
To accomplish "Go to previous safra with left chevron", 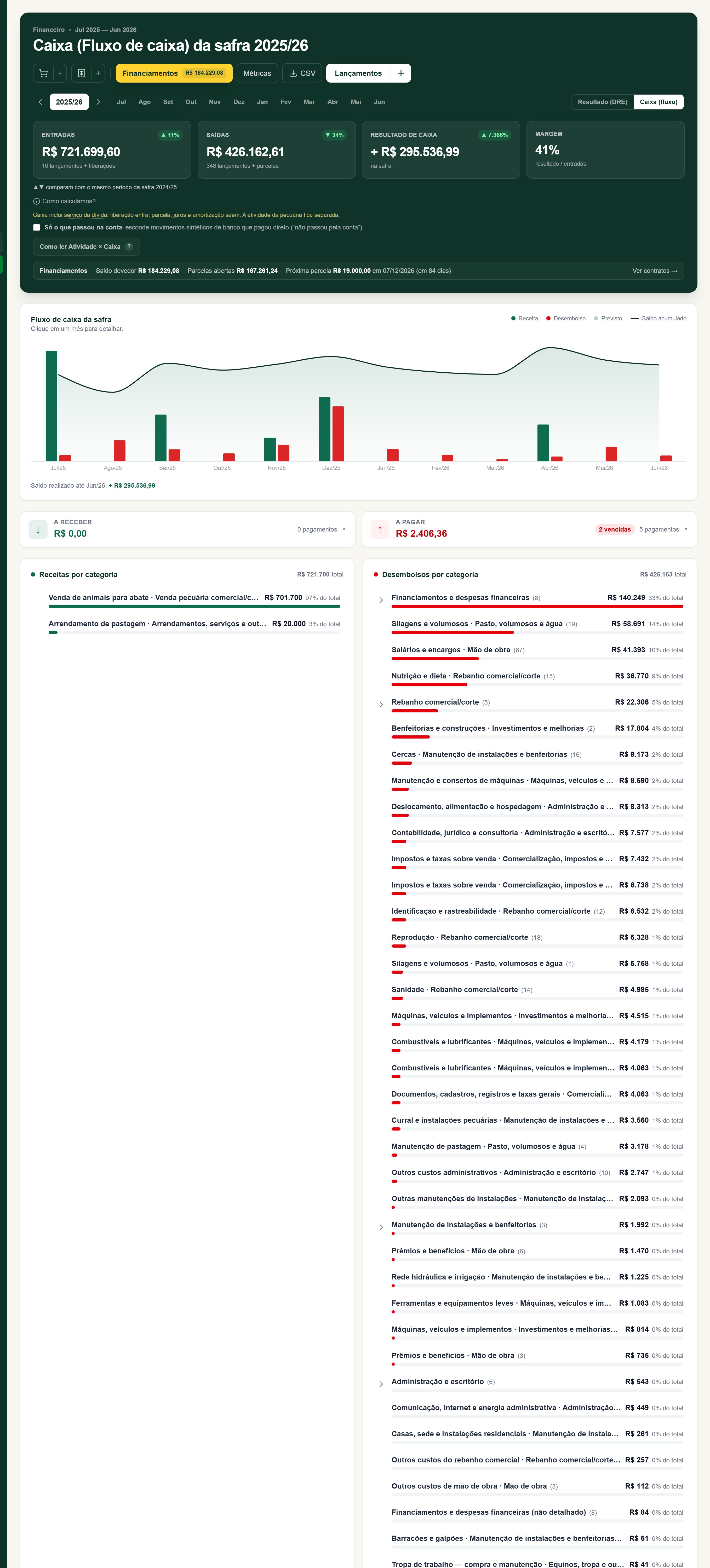I will pos(40,102).
